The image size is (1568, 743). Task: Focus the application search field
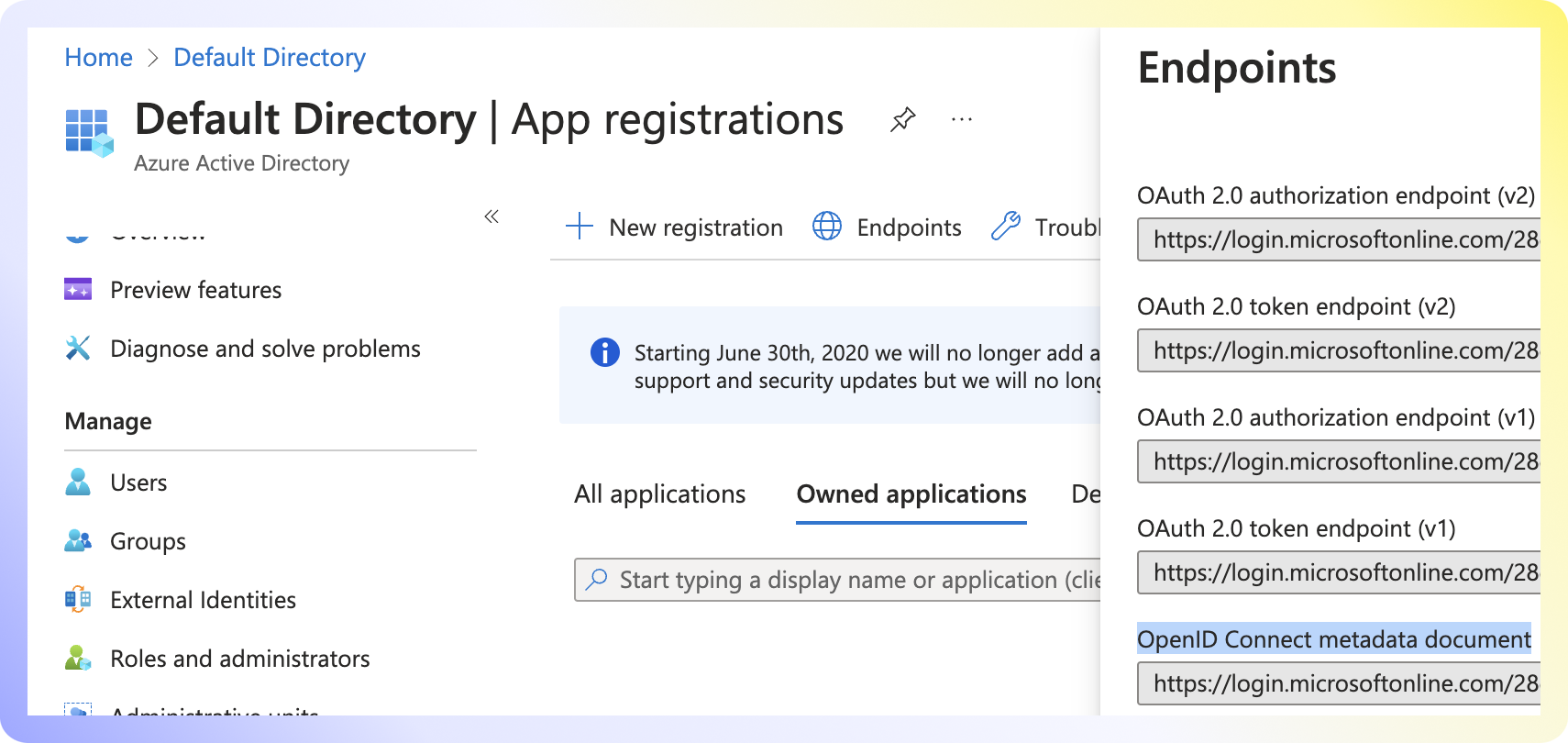pos(838,580)
